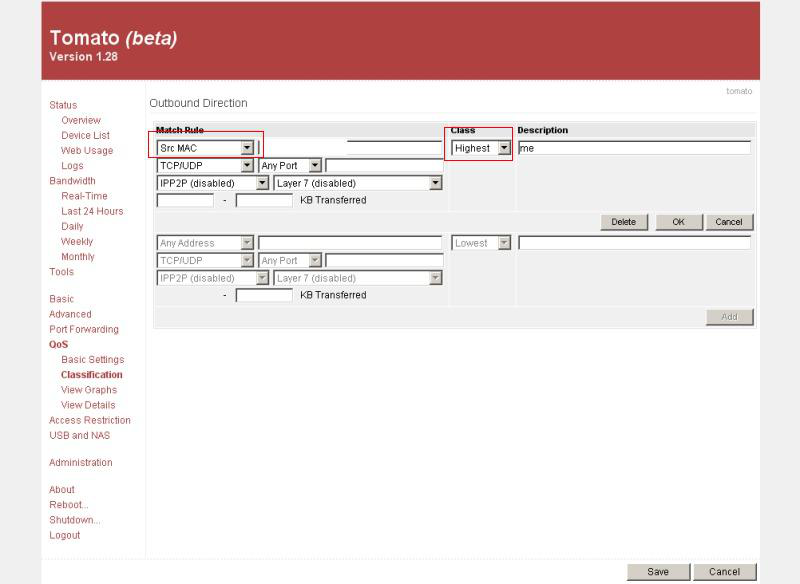
Task: Click the MAC address field beside Src MAC
Action: (x=350, y=148)
